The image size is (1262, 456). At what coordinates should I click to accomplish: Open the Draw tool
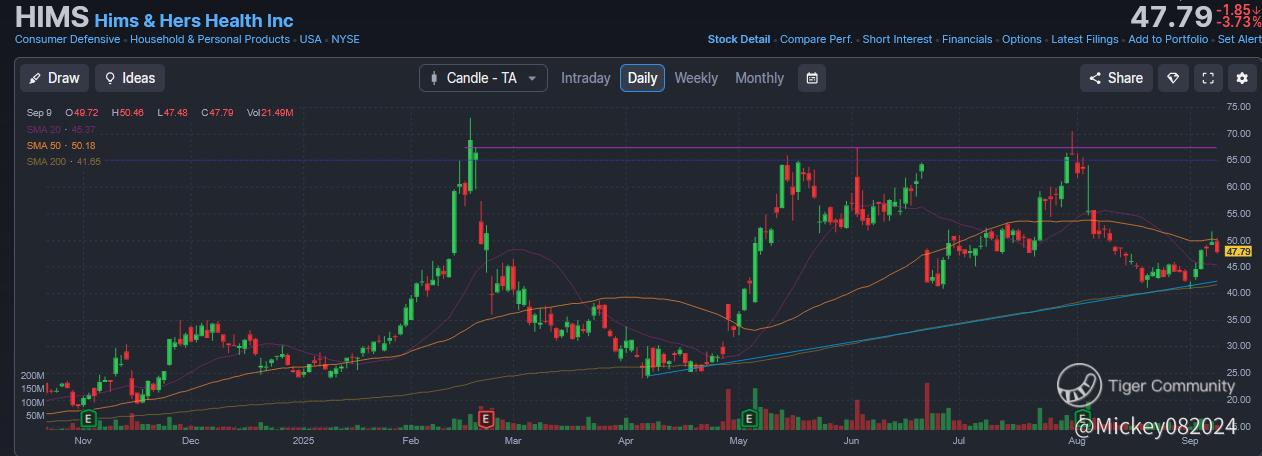click(54, 78)
